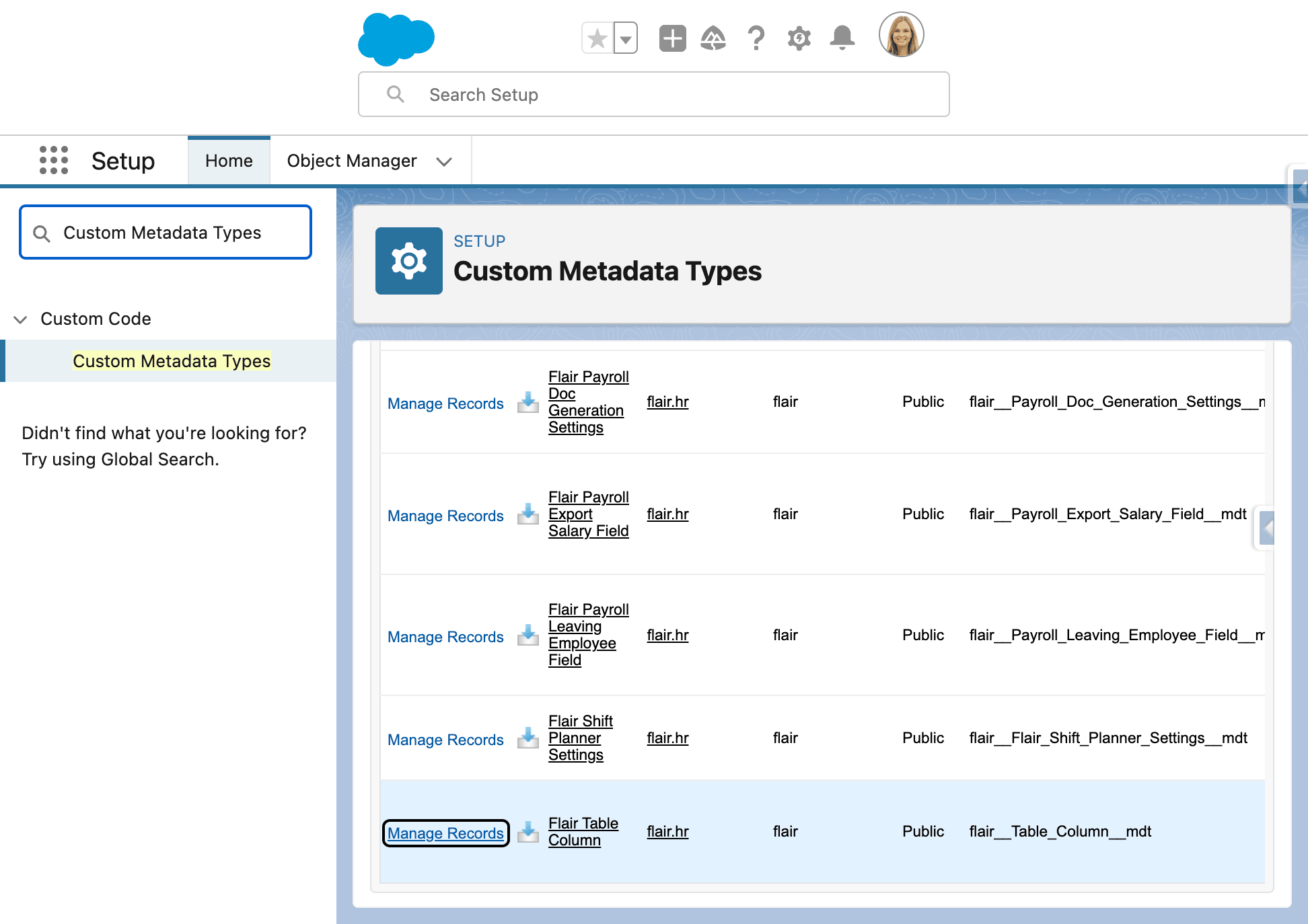Click the Search Setup field
This screenshot has width=1308, height=924.
pos(653,94)
